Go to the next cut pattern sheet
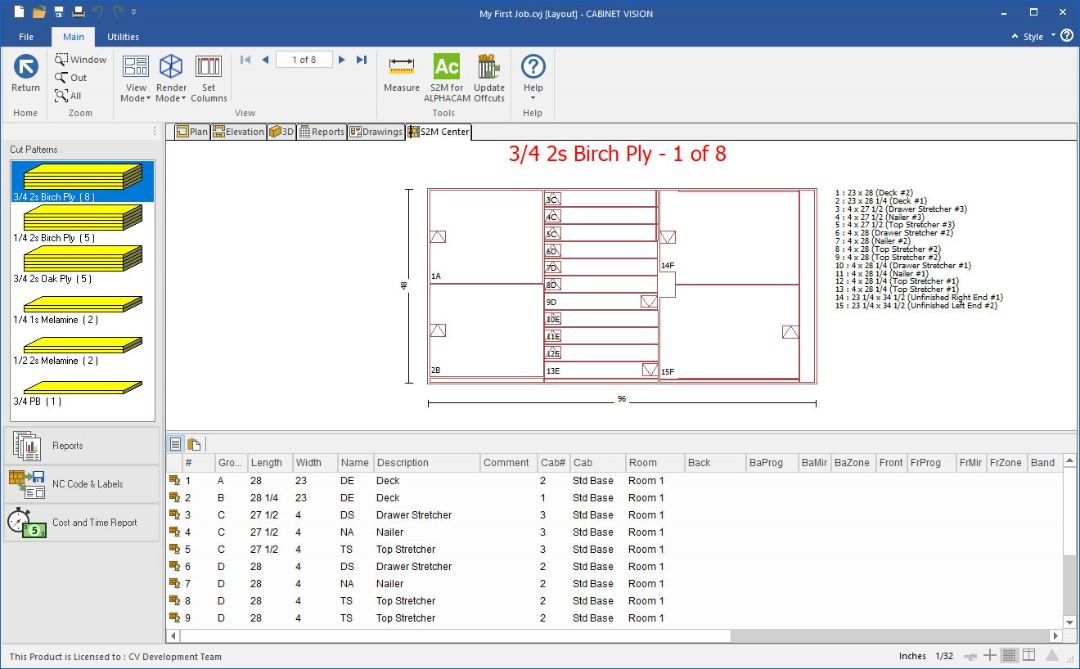 point(342,60)
